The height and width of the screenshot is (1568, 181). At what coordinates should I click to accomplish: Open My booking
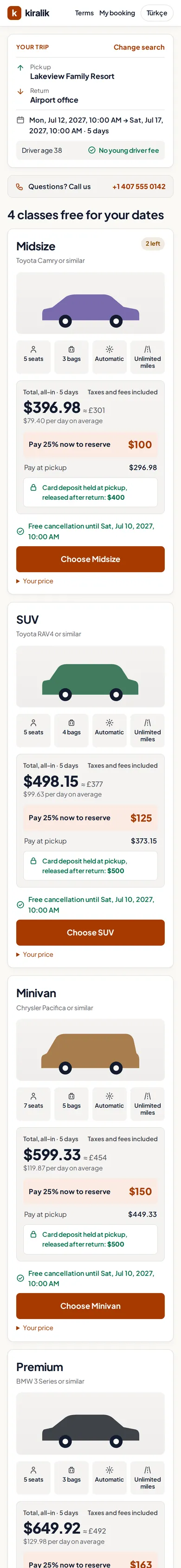point(117,13)
